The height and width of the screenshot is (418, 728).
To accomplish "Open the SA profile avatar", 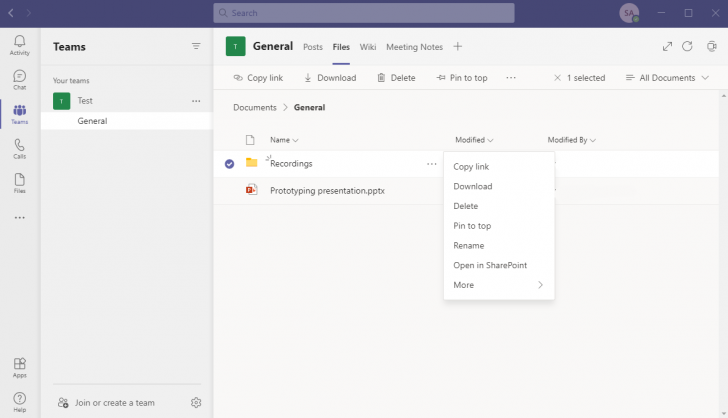I will 629,13.
